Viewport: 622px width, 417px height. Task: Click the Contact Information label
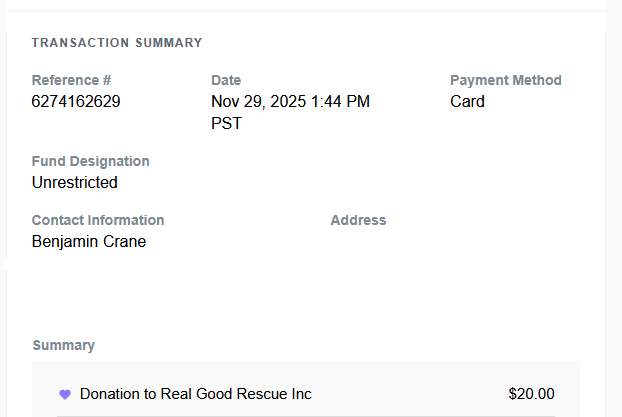click(x=98, y=220)
